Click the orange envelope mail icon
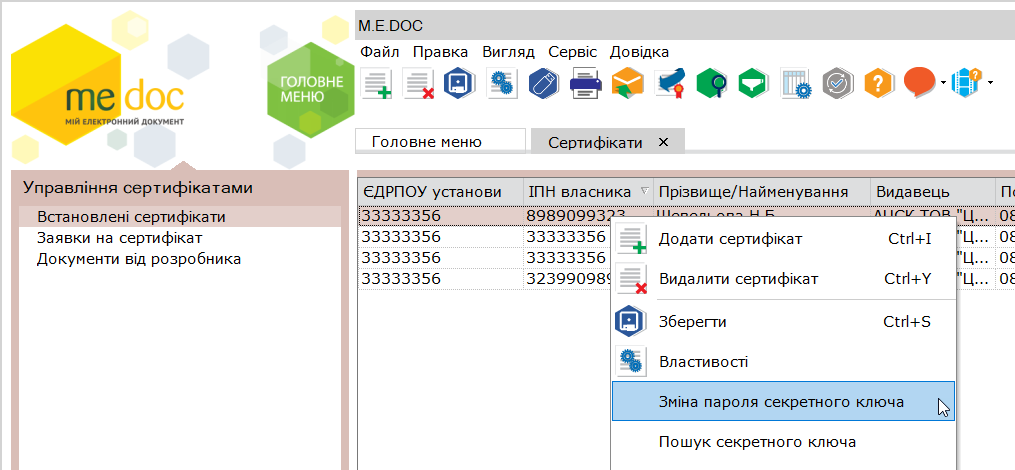1015x470 pixels. pyautogui.click(x=627, y=84)
